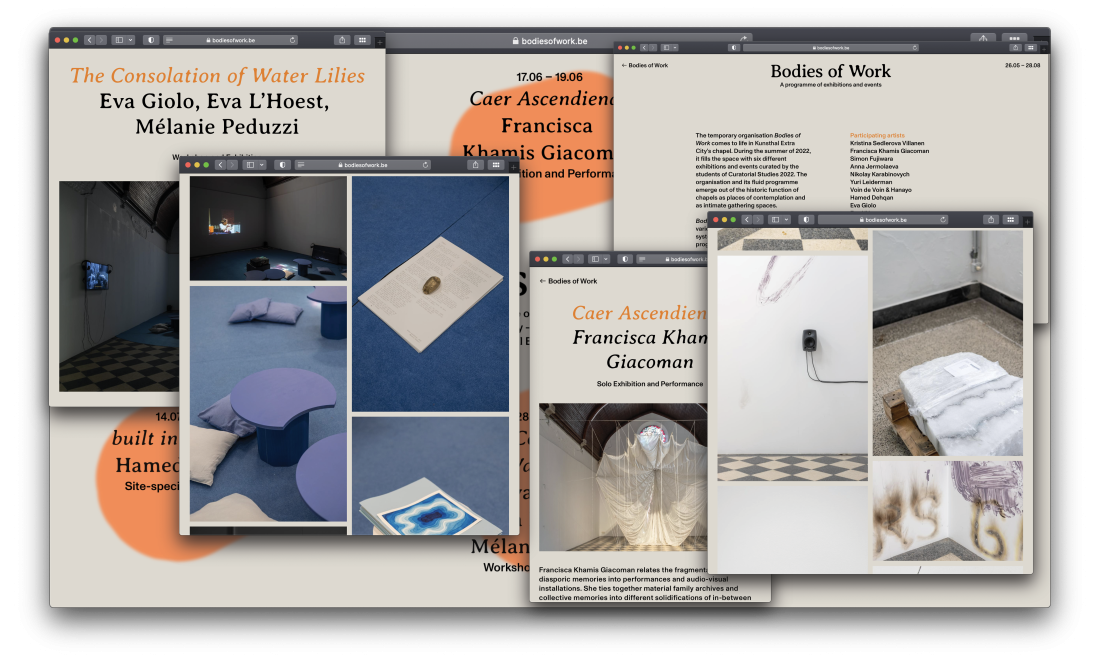Open reader view icon in Water Lilies window
This screenshot has height=660, width=1100.
point(169,40)
